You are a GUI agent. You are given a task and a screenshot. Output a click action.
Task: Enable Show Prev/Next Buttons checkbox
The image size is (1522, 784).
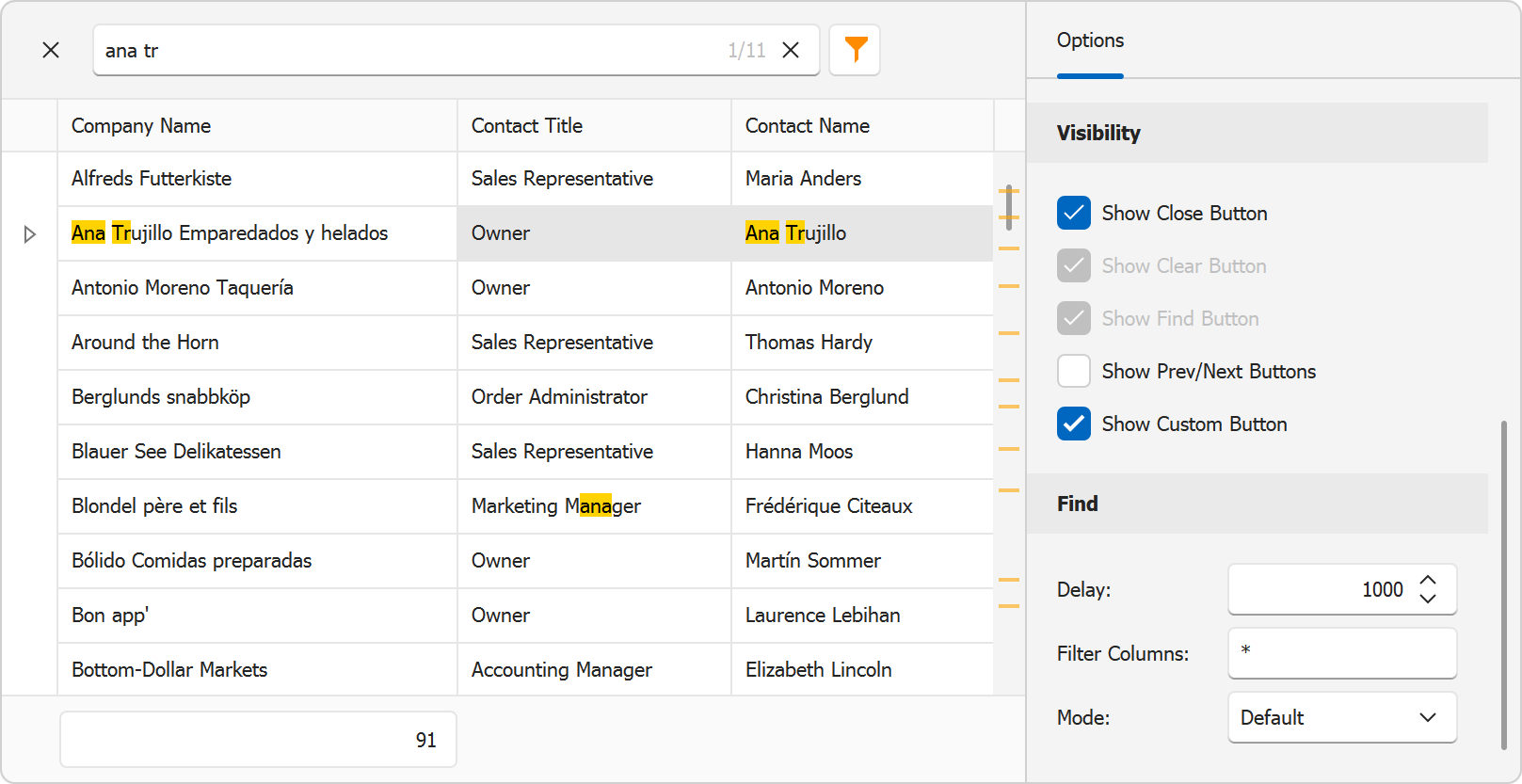click(x=1074, y=372)
